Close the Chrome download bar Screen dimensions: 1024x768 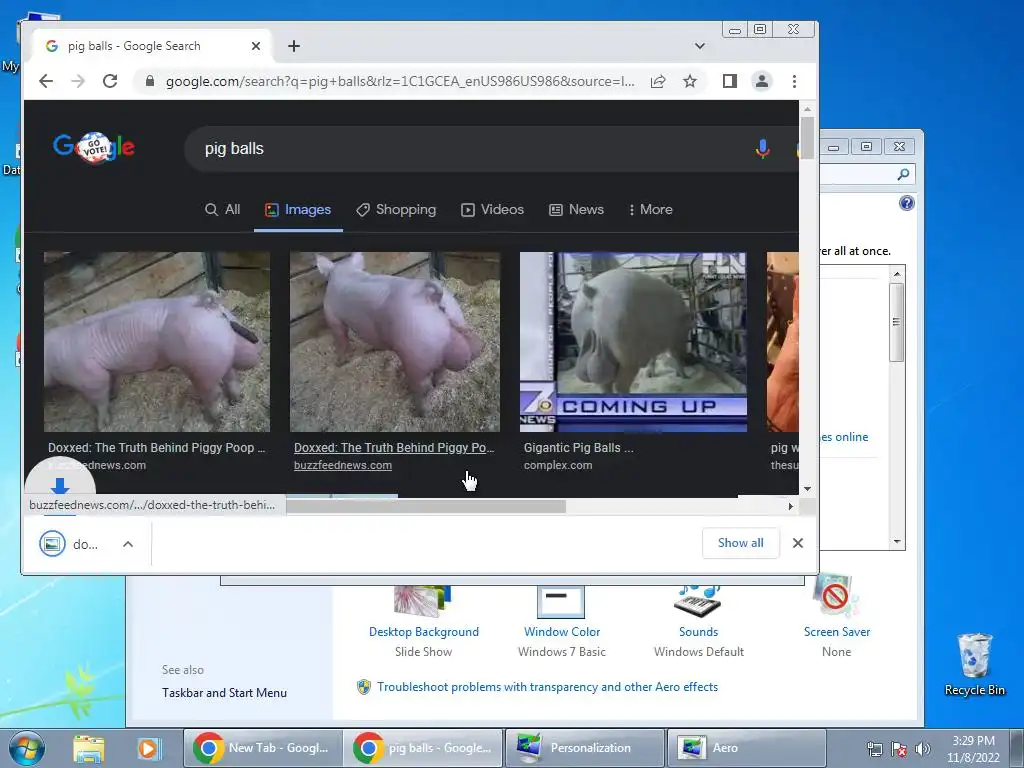(797, 543)
